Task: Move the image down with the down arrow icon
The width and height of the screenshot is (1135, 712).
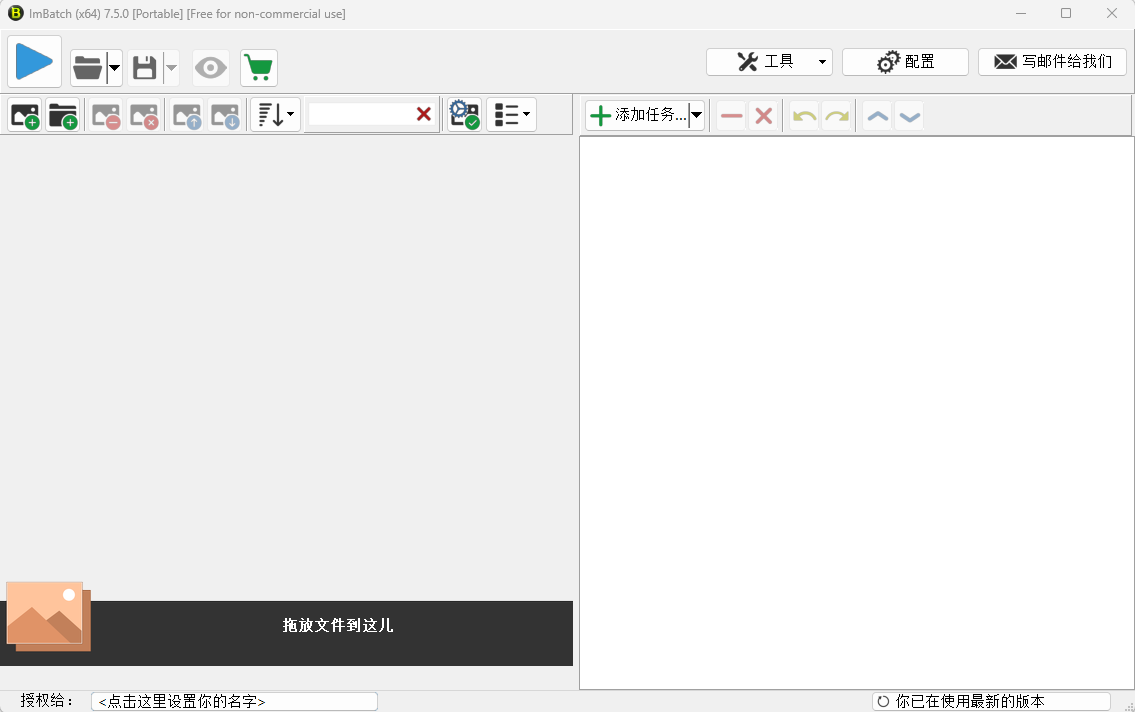Action: click(x=225, y=115)
